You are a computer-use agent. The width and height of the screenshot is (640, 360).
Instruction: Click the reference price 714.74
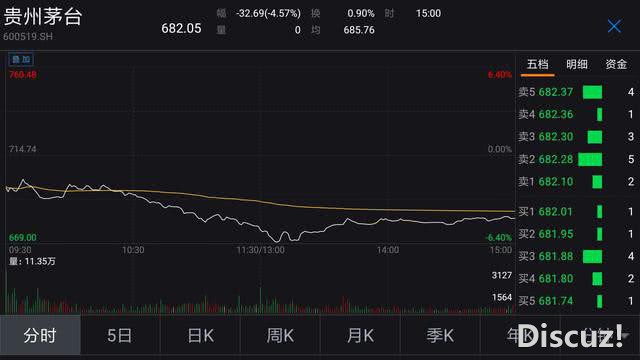coord(23,149)
